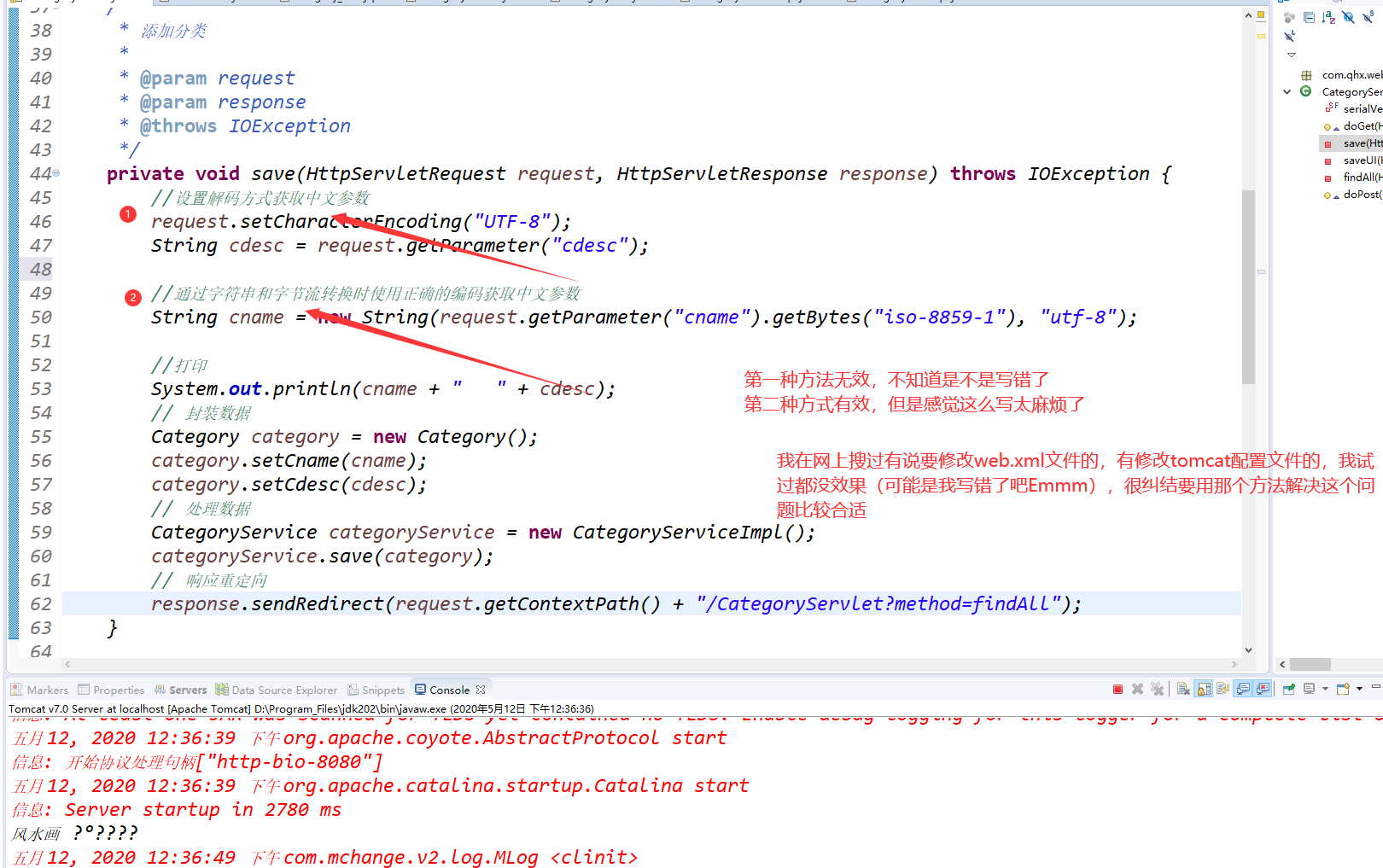Click the Focus on Active Task icon in Outline
This screenshot has height=868, width=1383.
click(x=1289, y=17)
